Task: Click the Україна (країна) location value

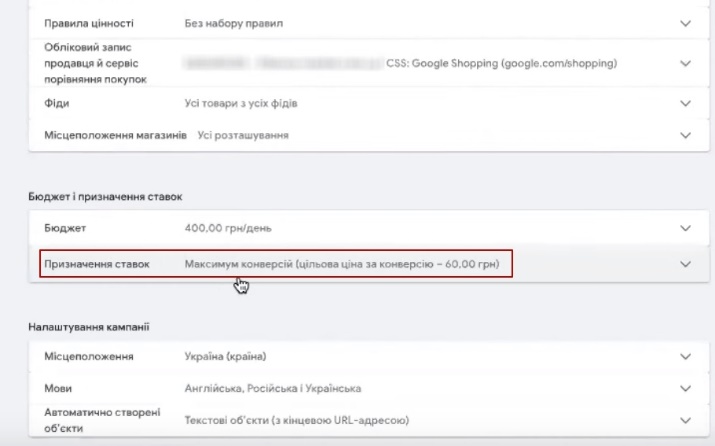Action: pyautogui.click(x=231, y=357)
